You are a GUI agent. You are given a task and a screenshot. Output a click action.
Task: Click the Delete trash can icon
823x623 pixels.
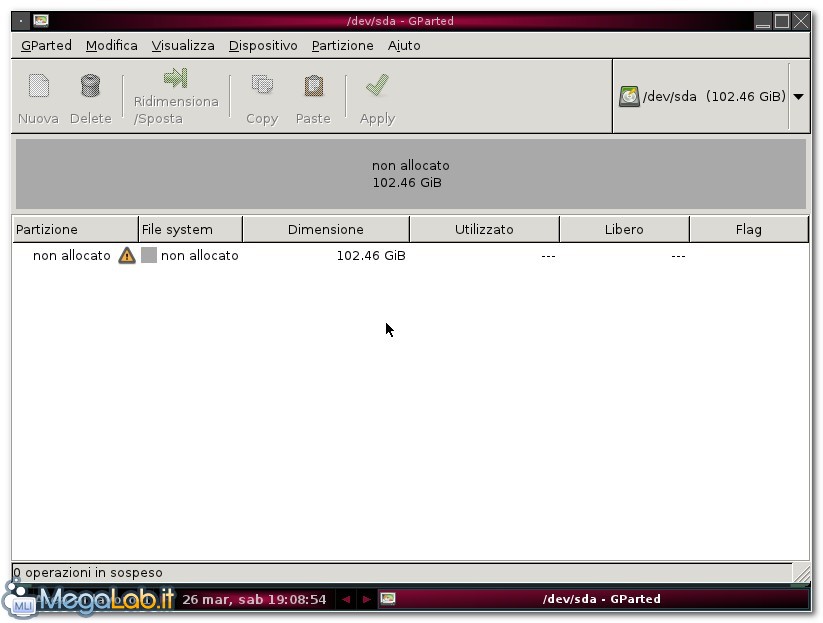90,85
